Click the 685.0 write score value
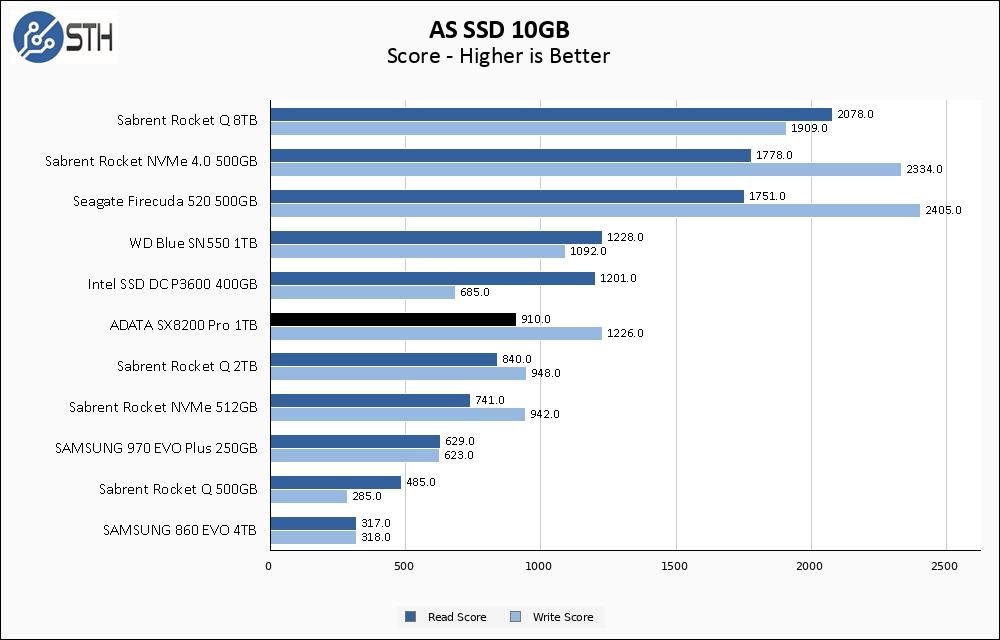The image size is (1000, 640). [x=475, y=292]
